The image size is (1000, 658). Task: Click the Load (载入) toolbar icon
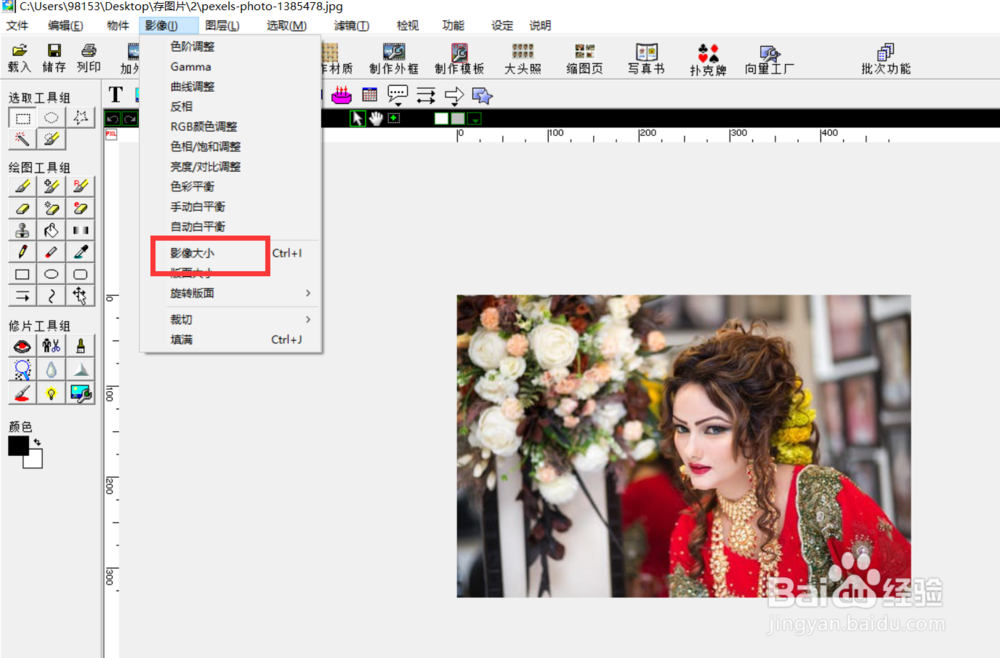pos(19,58)
